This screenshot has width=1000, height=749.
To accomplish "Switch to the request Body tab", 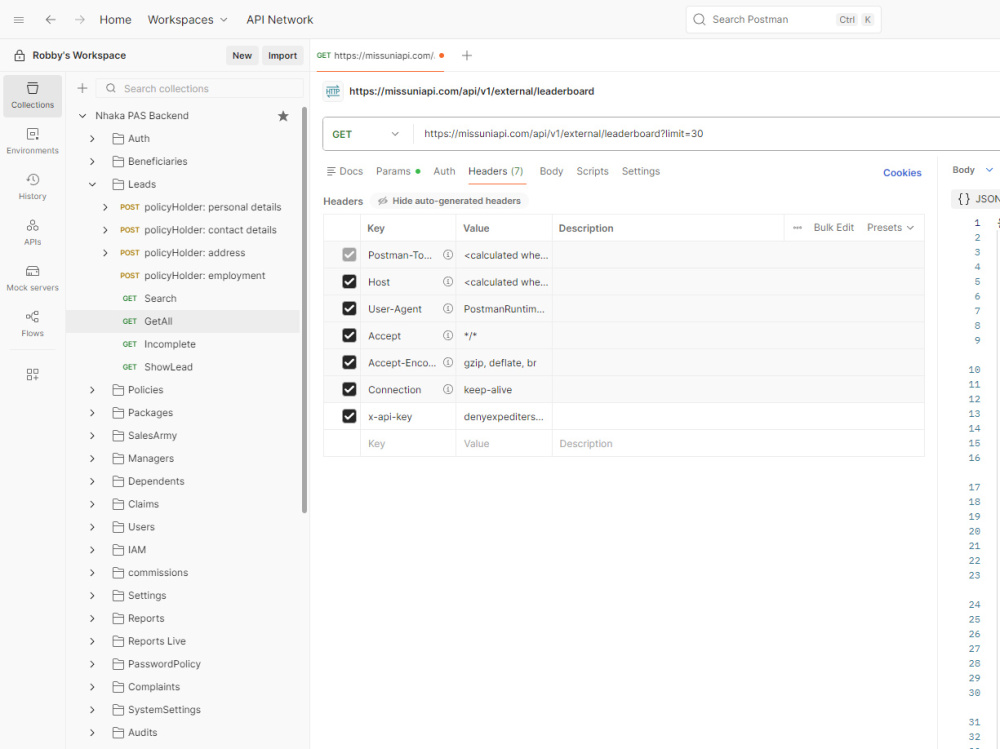I will coord(551,171).
